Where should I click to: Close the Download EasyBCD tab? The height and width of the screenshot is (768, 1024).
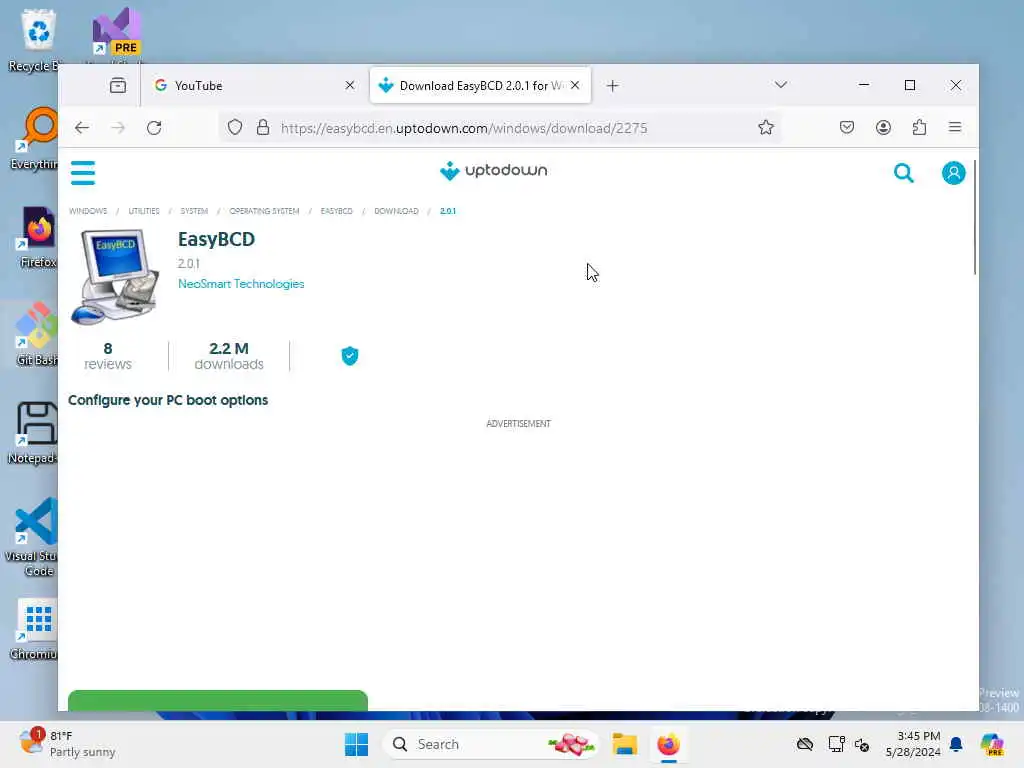pos(575,86)
